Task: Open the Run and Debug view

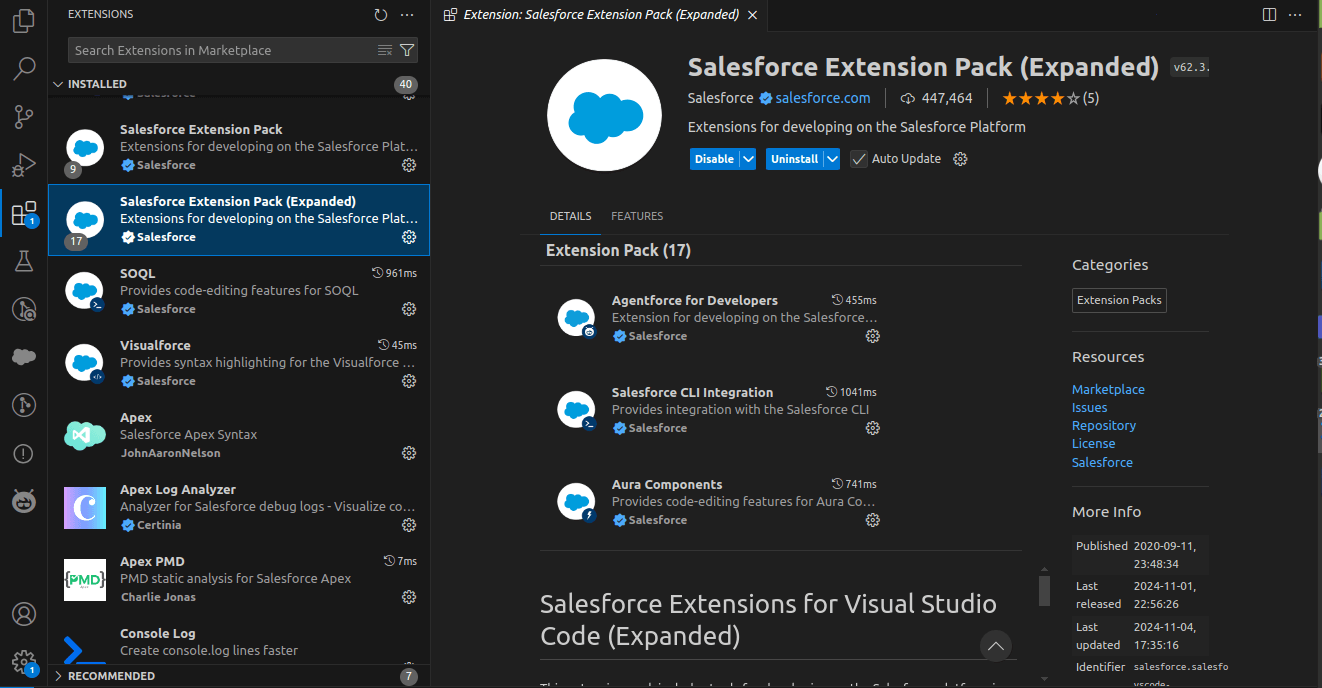Action: (x=22, y=166)
